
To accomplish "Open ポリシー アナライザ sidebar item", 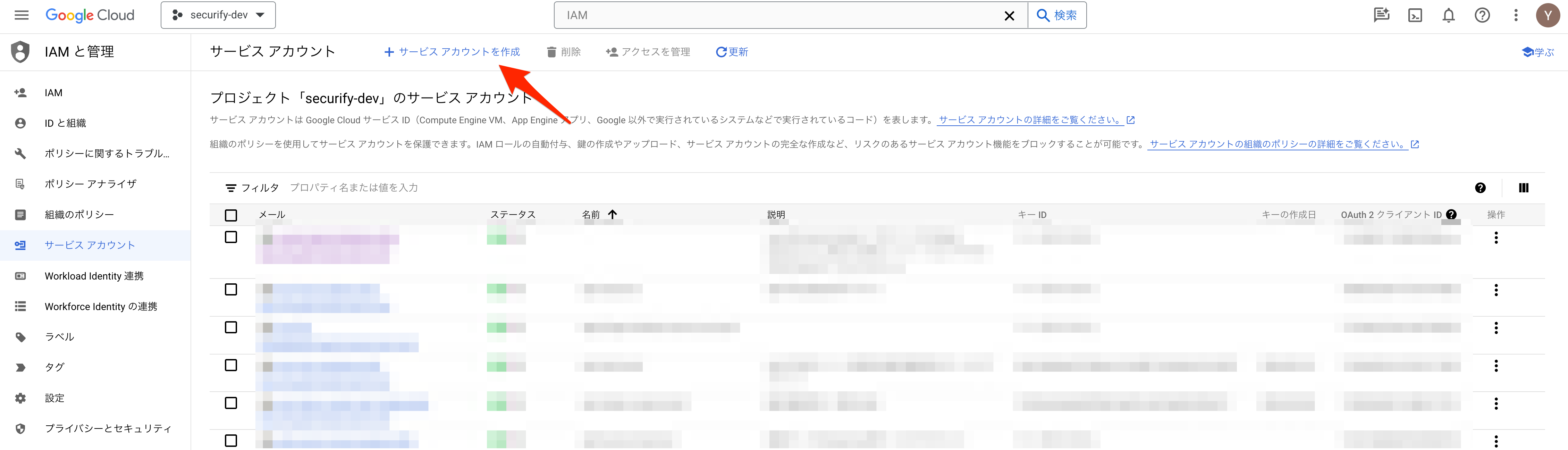I will [x=95, y=184].
